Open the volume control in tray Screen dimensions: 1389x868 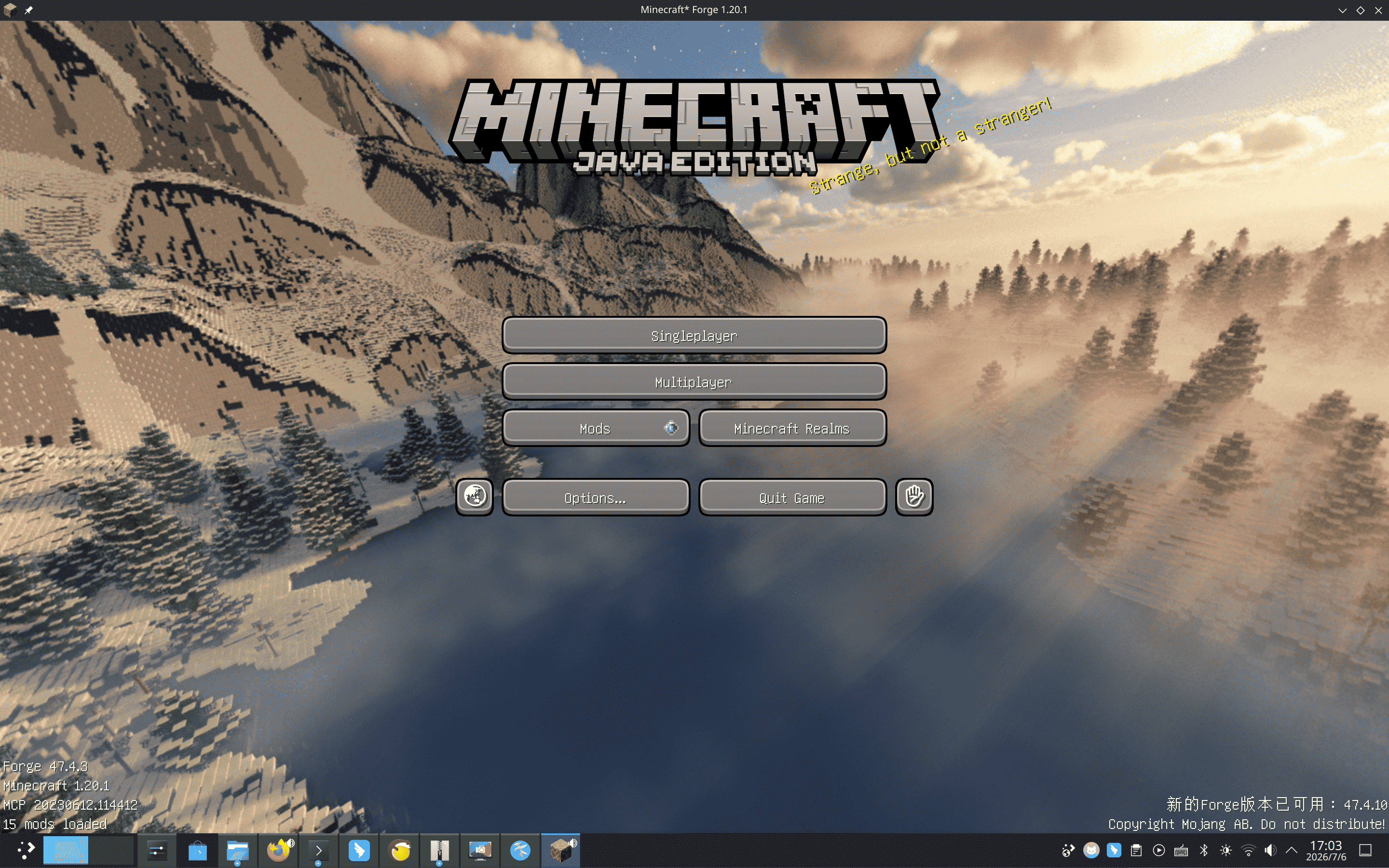(1271, 850)
